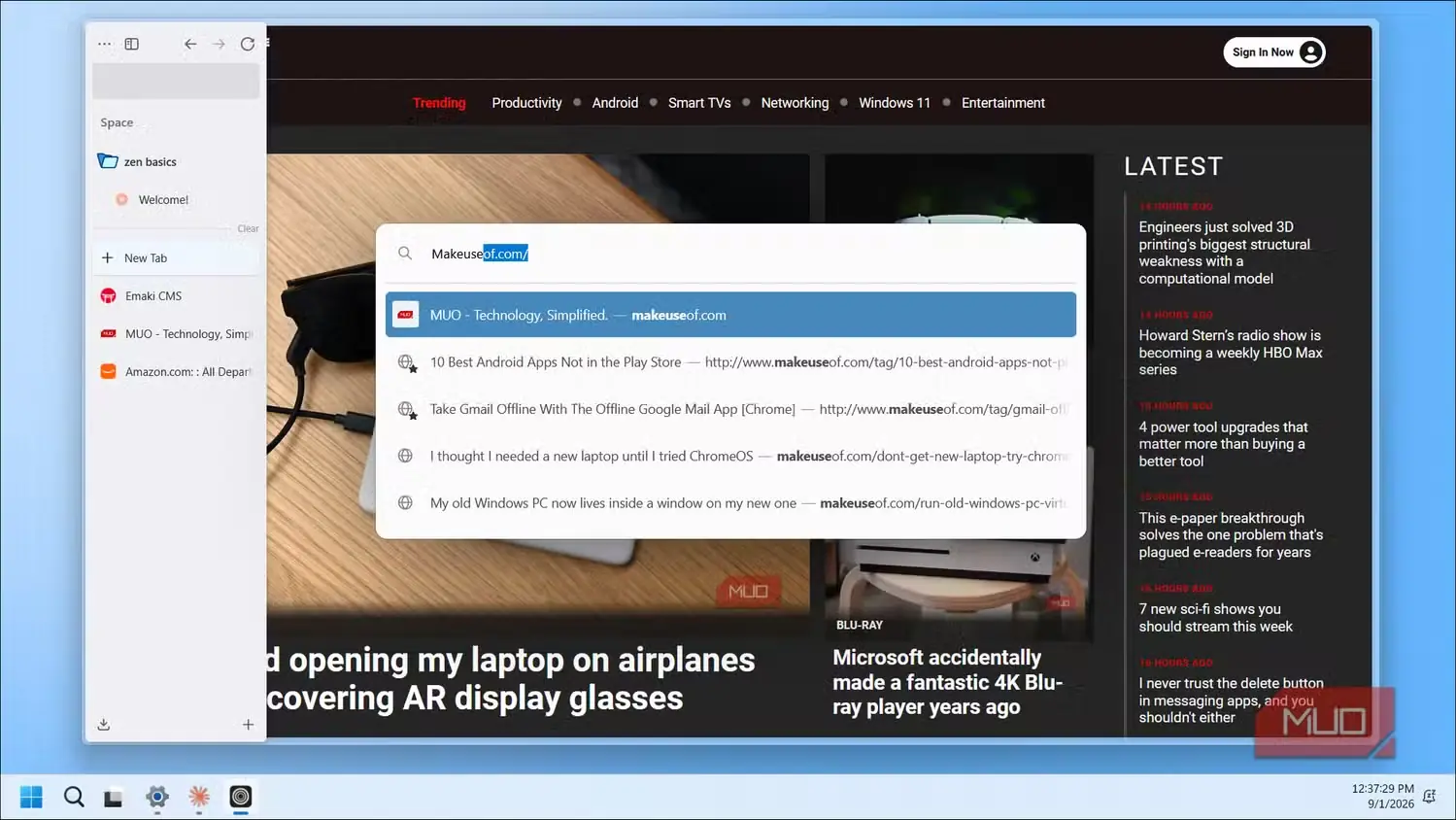1456x820 pixels.
Task: Switch to the Emaki CMS tab
Action: (176, 295)
